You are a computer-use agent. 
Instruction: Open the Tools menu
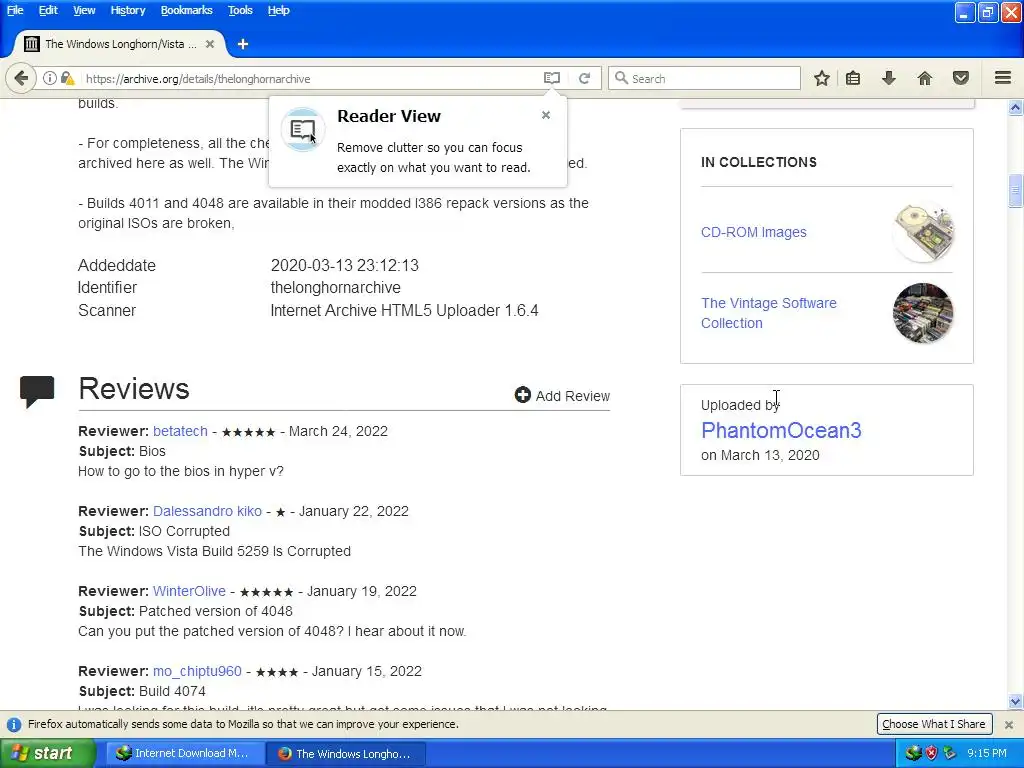(240, 10)
